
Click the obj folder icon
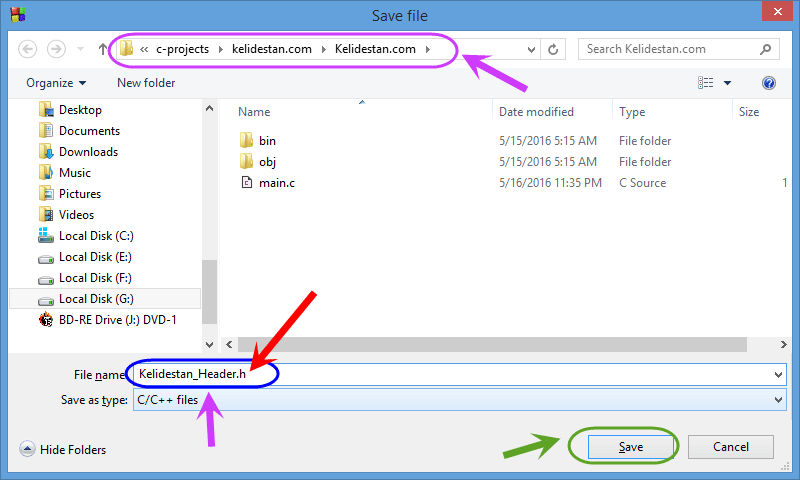click(x=246, y=161)
